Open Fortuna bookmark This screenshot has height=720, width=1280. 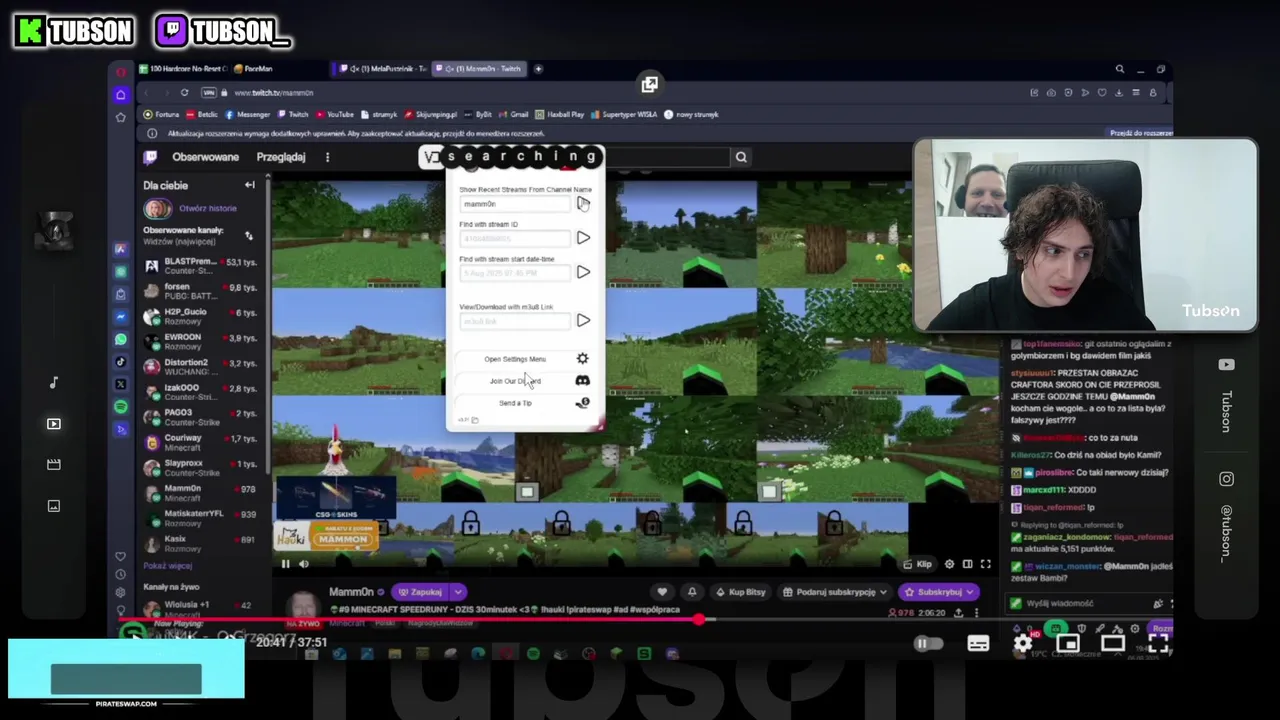coord(162,114)
